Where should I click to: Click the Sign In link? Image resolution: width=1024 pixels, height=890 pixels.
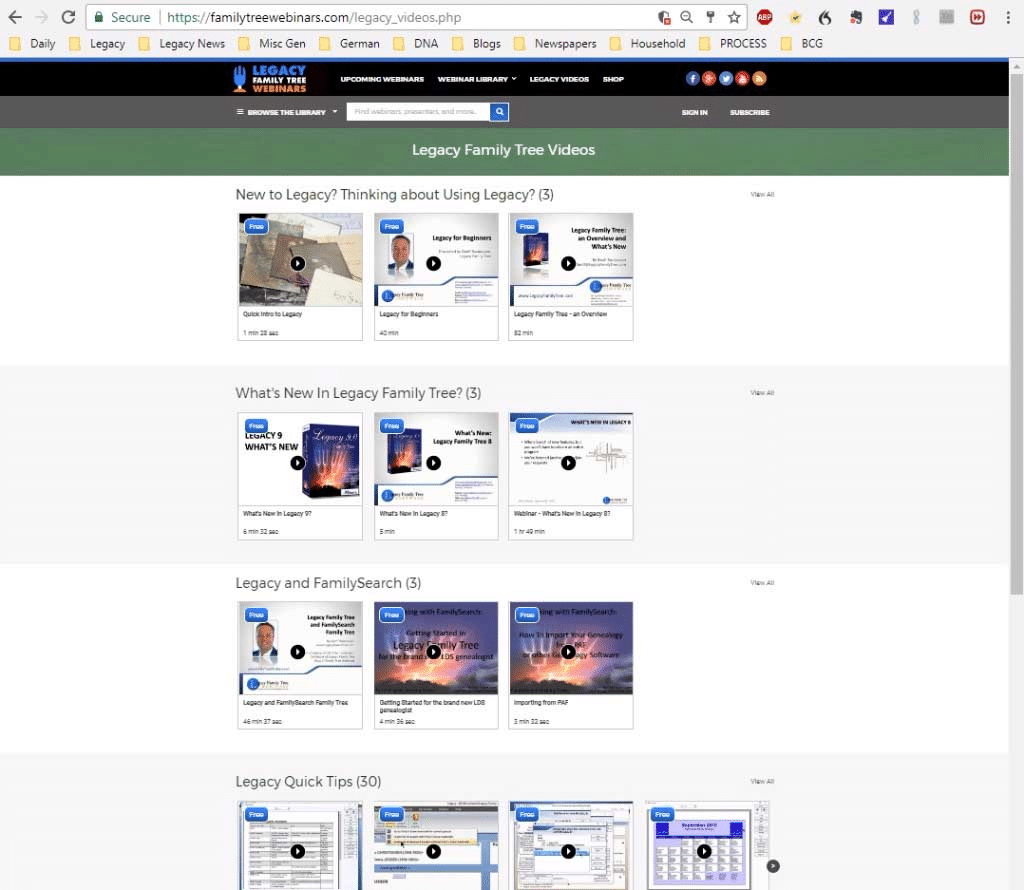(694, 112)
